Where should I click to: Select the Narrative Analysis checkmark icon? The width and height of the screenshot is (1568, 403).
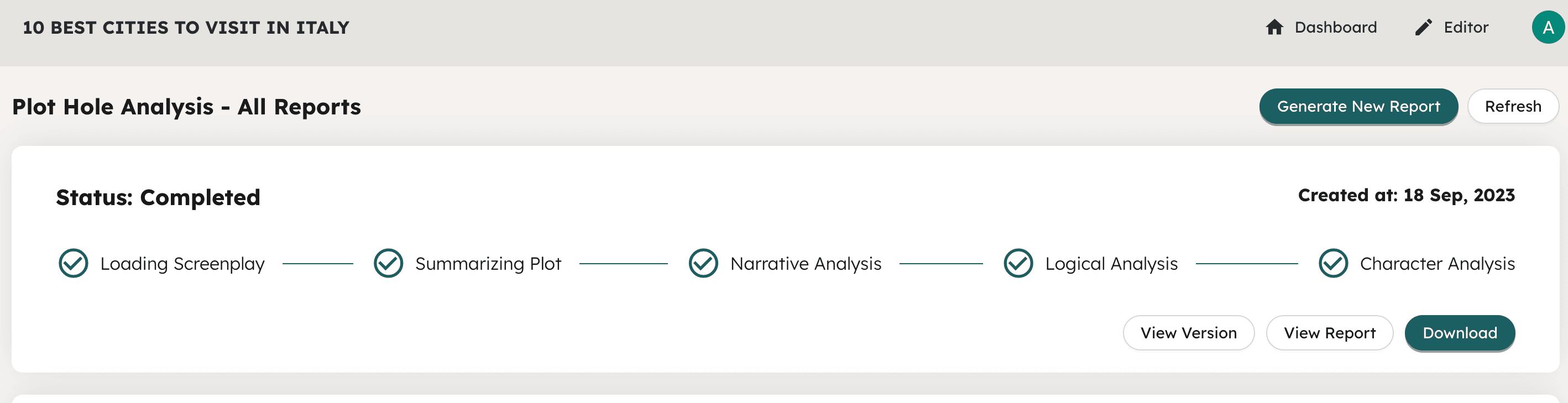pos(704,264)
